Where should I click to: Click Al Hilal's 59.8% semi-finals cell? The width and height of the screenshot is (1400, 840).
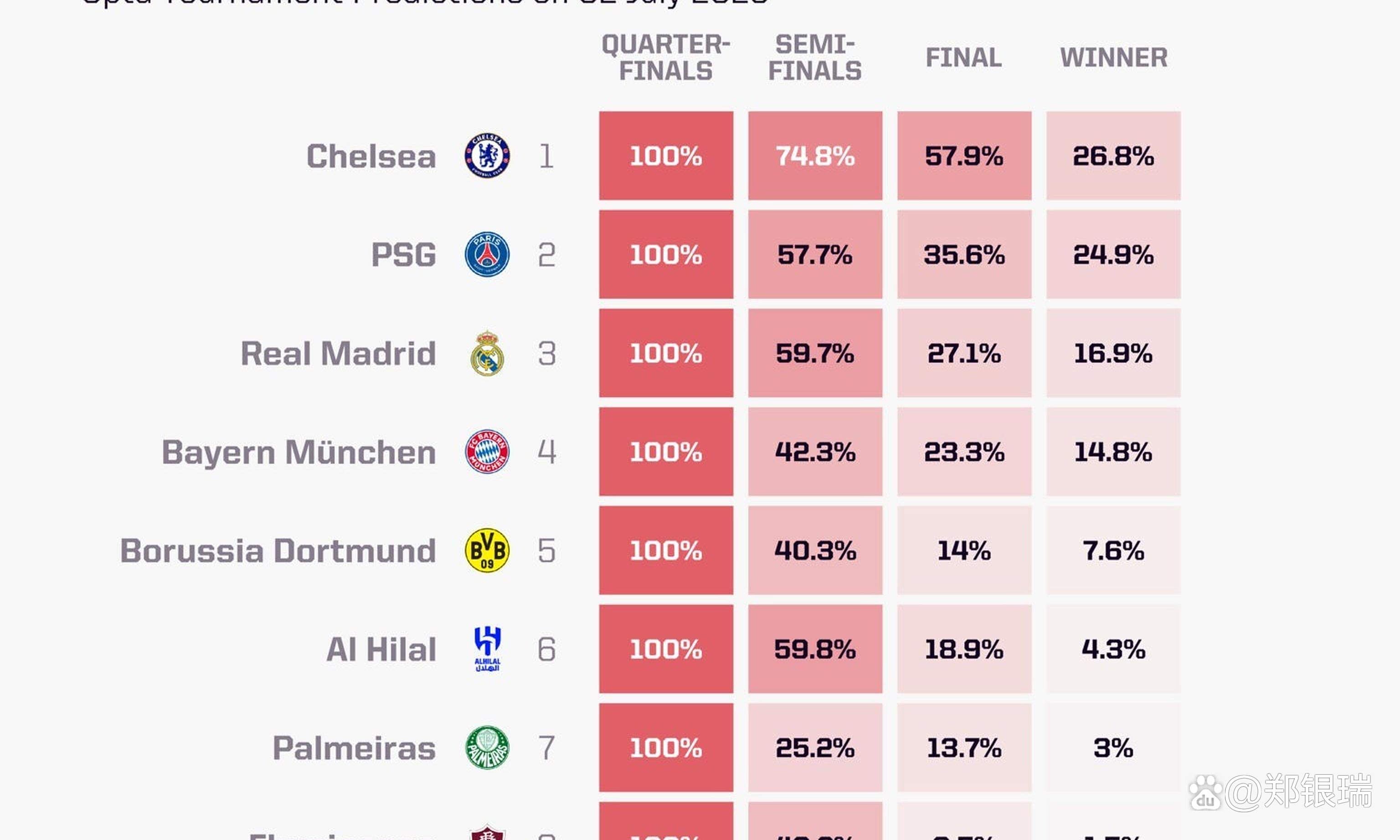815,649
